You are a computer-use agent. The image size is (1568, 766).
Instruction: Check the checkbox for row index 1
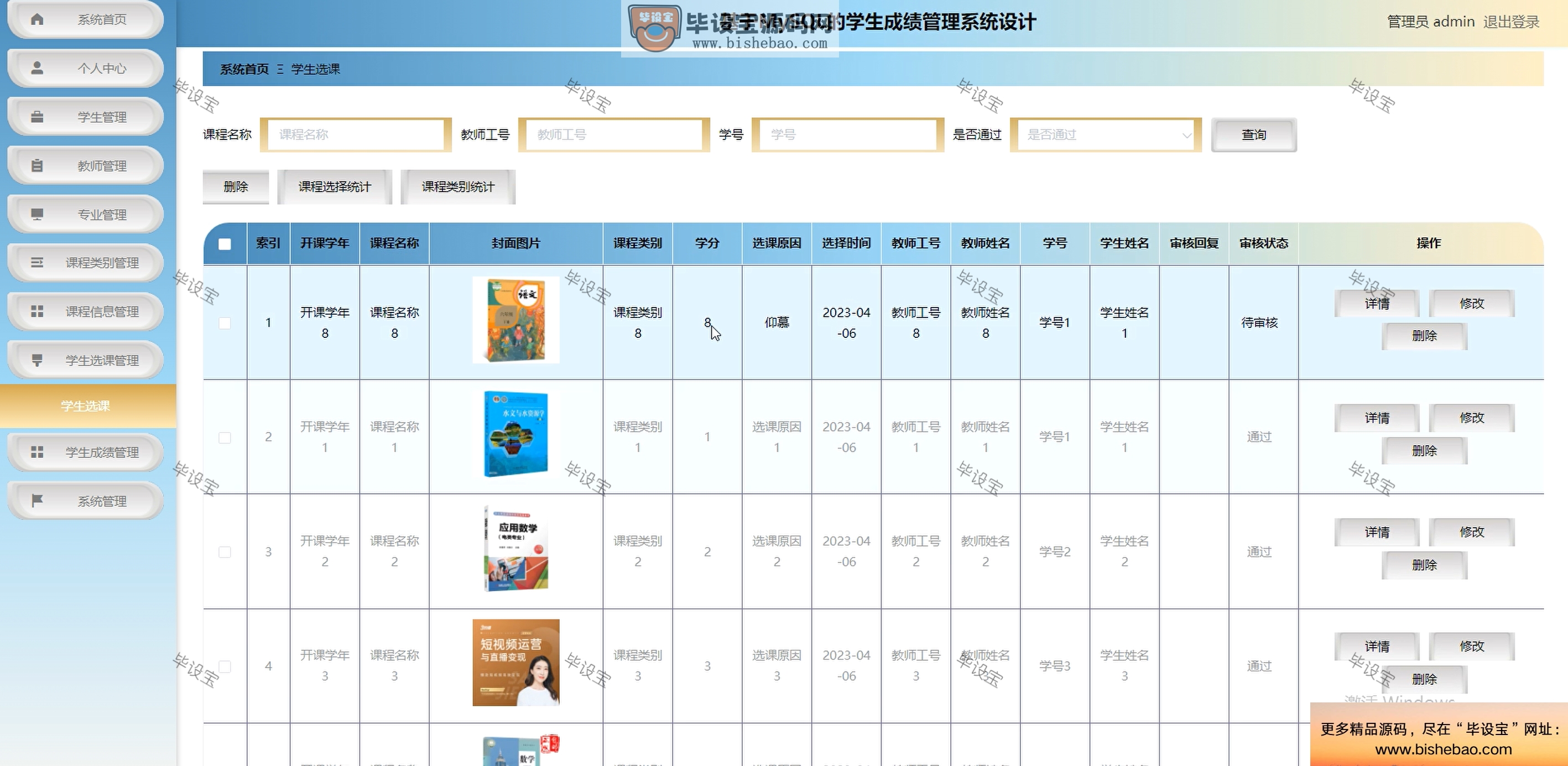pyautogui.click(x=225, y=323)
